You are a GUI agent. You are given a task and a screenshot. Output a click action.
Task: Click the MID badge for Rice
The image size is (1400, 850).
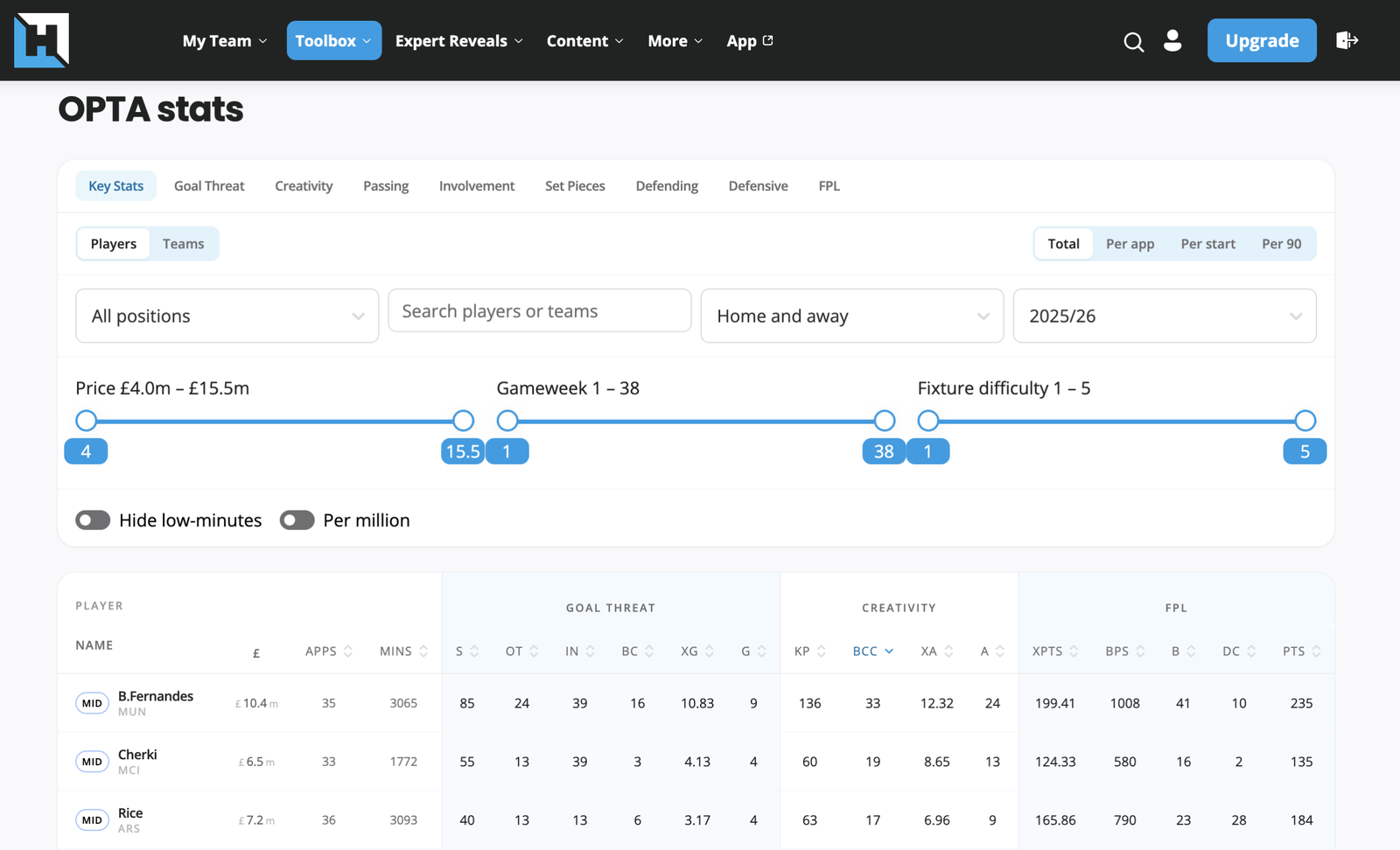click(x=92, y=820)
